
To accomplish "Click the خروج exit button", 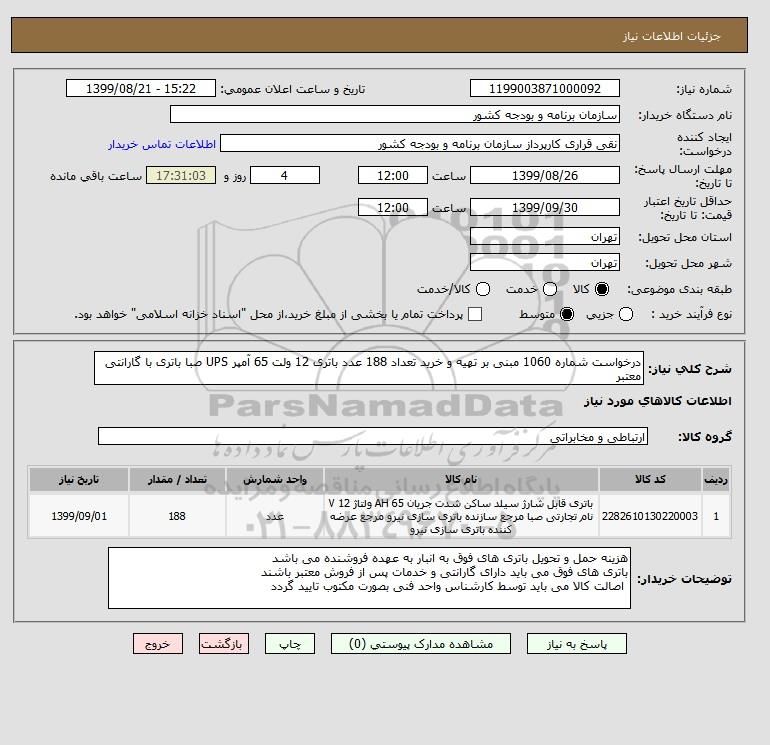I will pos(158,643).
